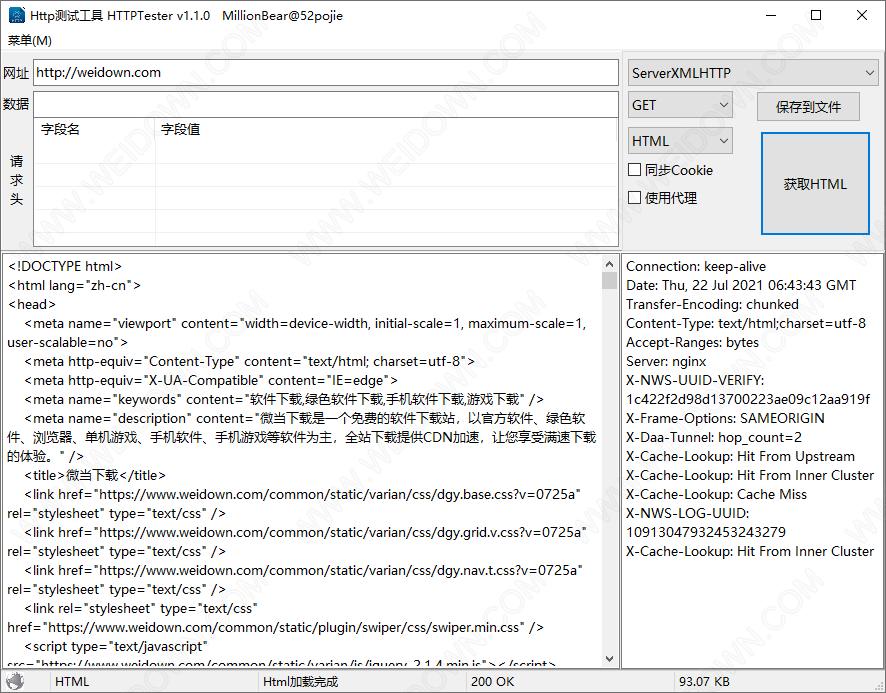Click 'Transfer-Encoding: chunked' header line
The width and height of the screenshot is (886, 693).
712,304
